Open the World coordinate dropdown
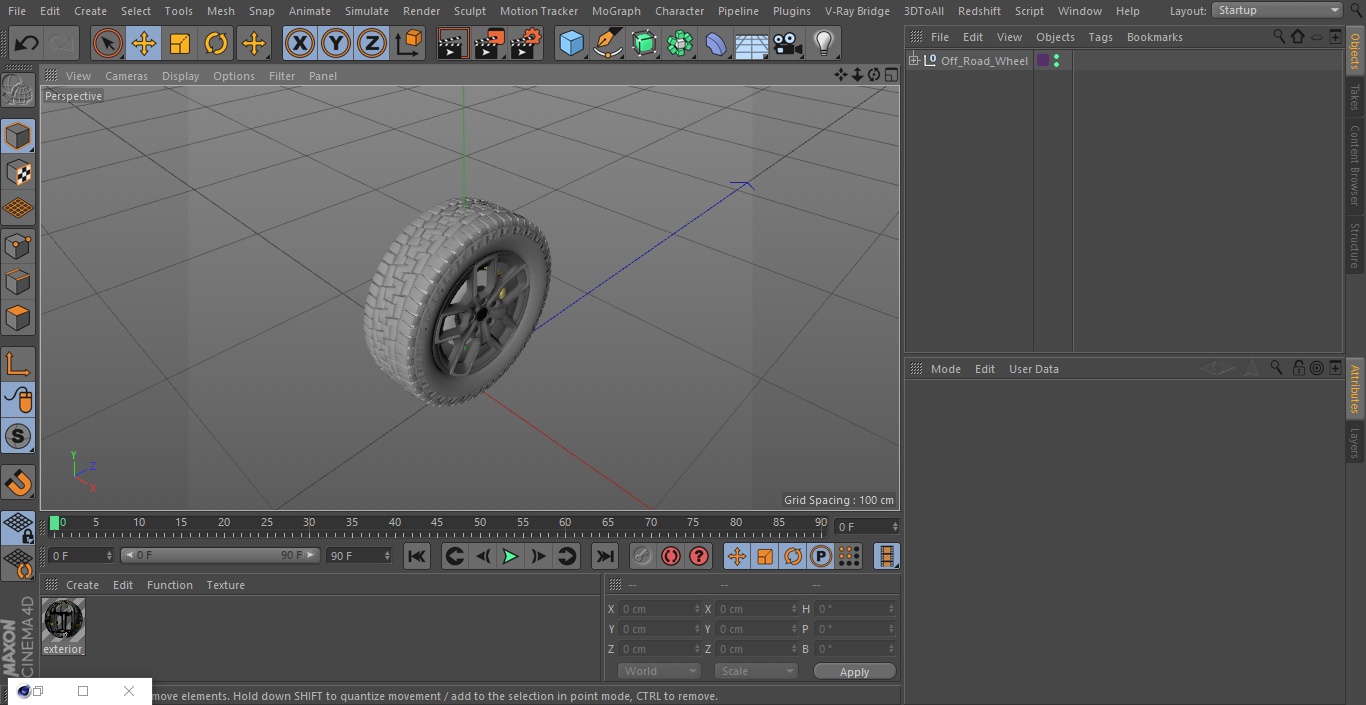 pos(659,671)
